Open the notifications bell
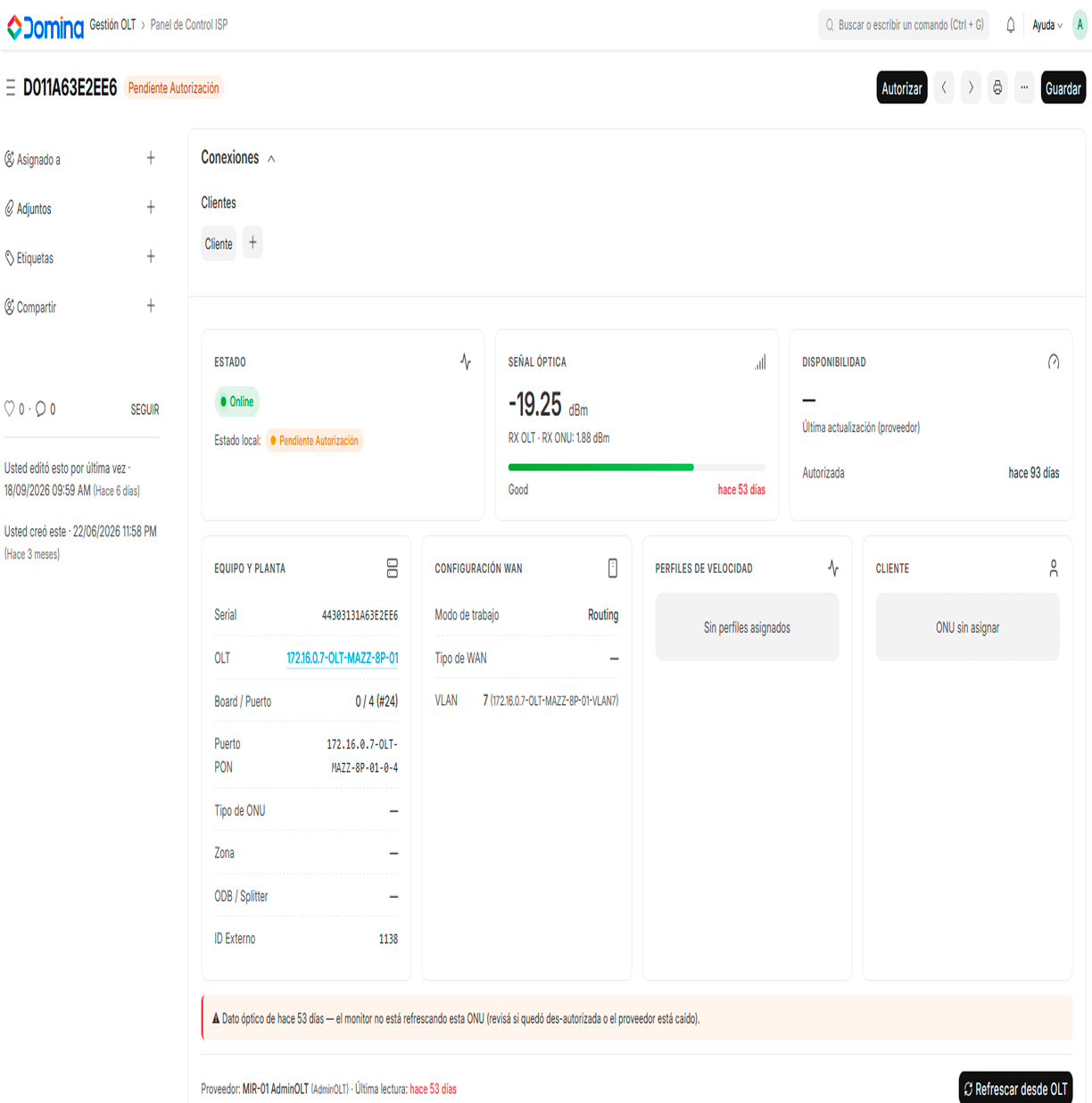This screenshot has width=1092, height=1103. click(x=1011, y=25)
